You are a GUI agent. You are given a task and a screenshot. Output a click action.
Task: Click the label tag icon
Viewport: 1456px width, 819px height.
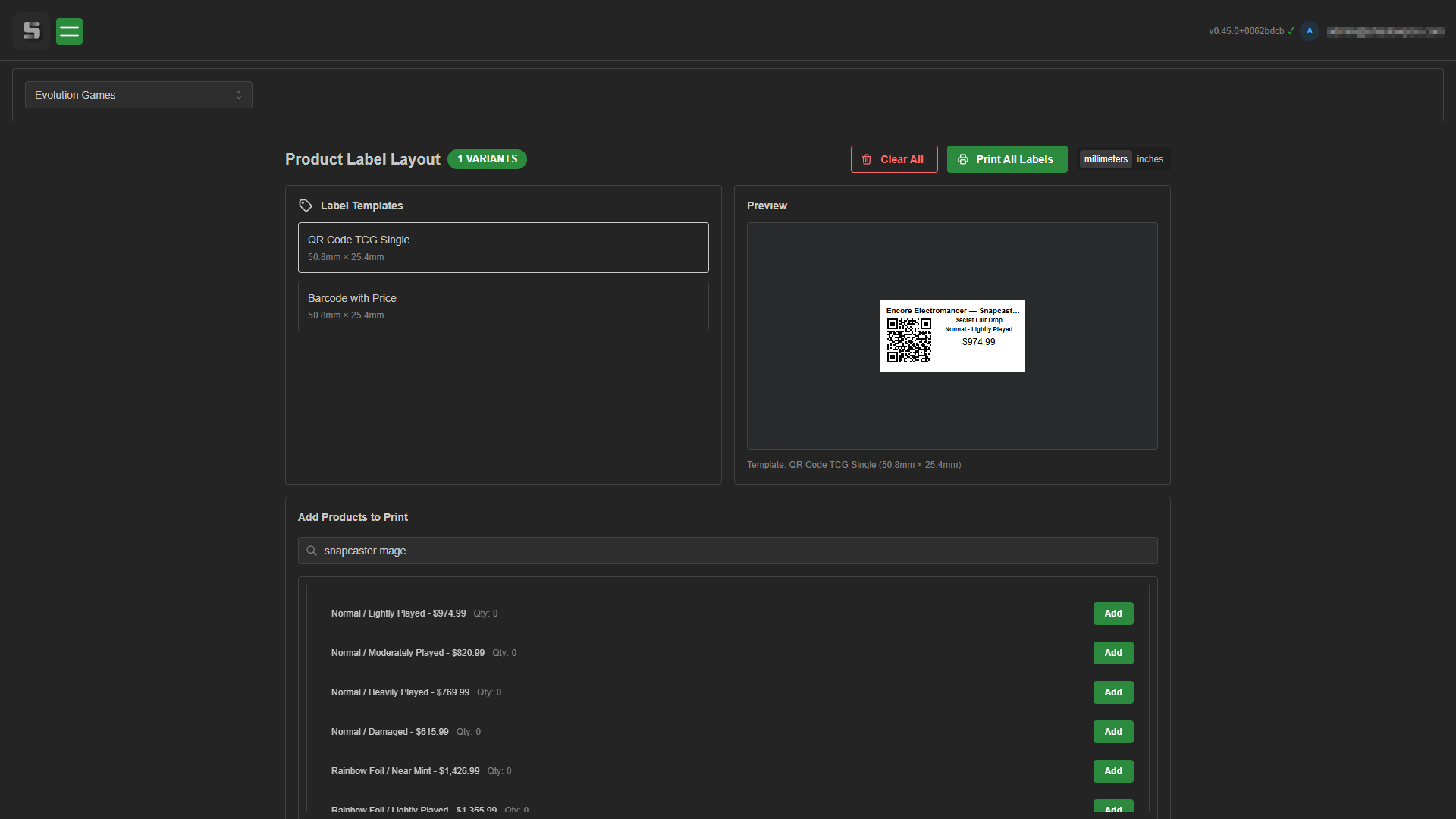[306, 206]
